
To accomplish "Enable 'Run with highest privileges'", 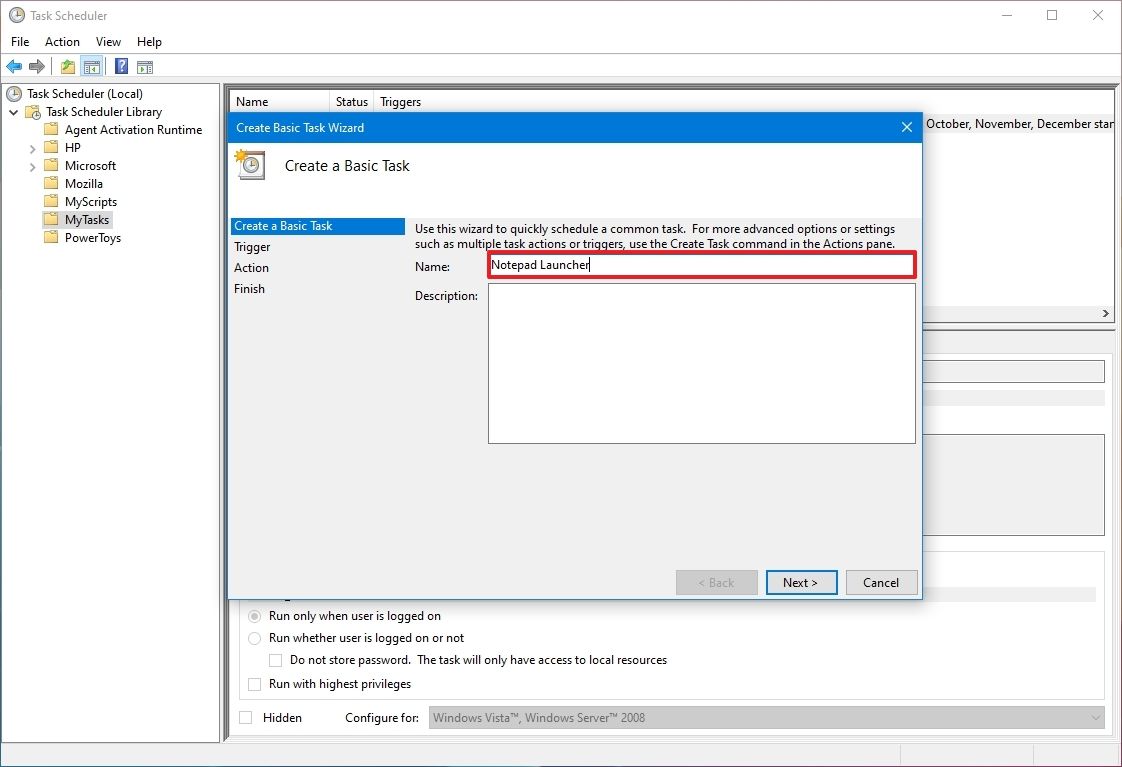I will coord(254,684).
